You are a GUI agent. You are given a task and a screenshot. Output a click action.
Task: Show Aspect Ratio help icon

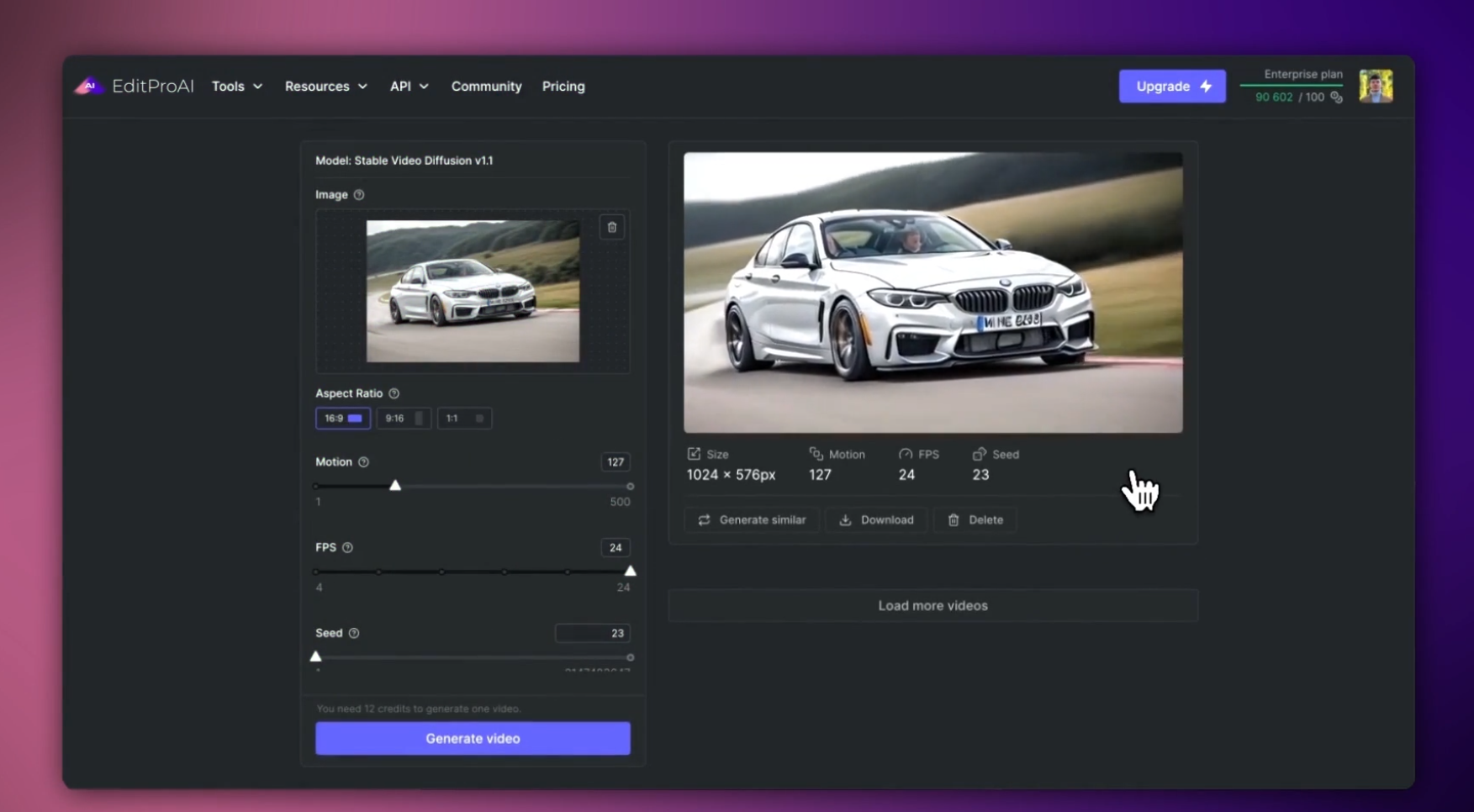coord(394,393)
